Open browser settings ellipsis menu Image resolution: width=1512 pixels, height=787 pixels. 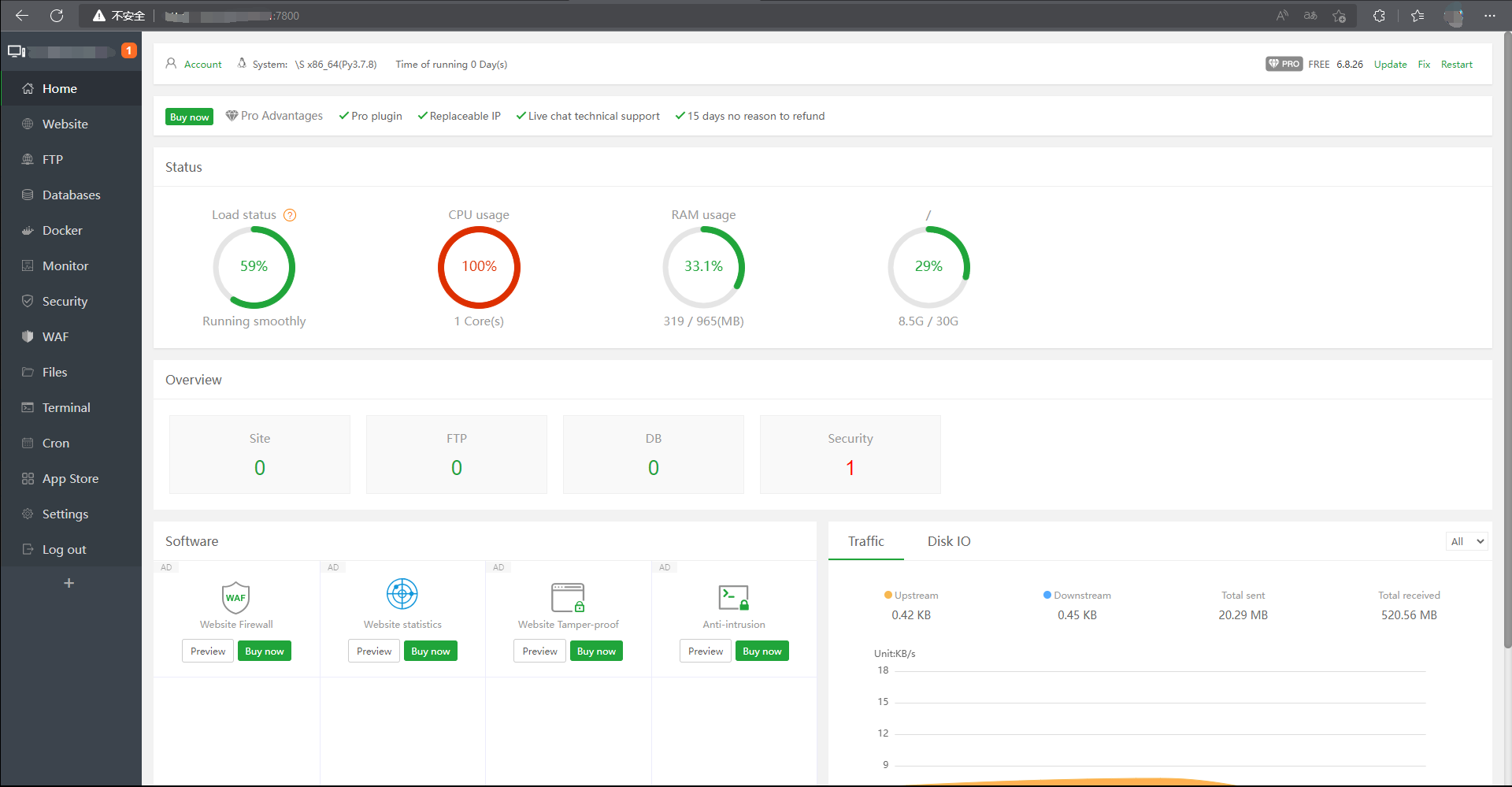[1489, 16]
